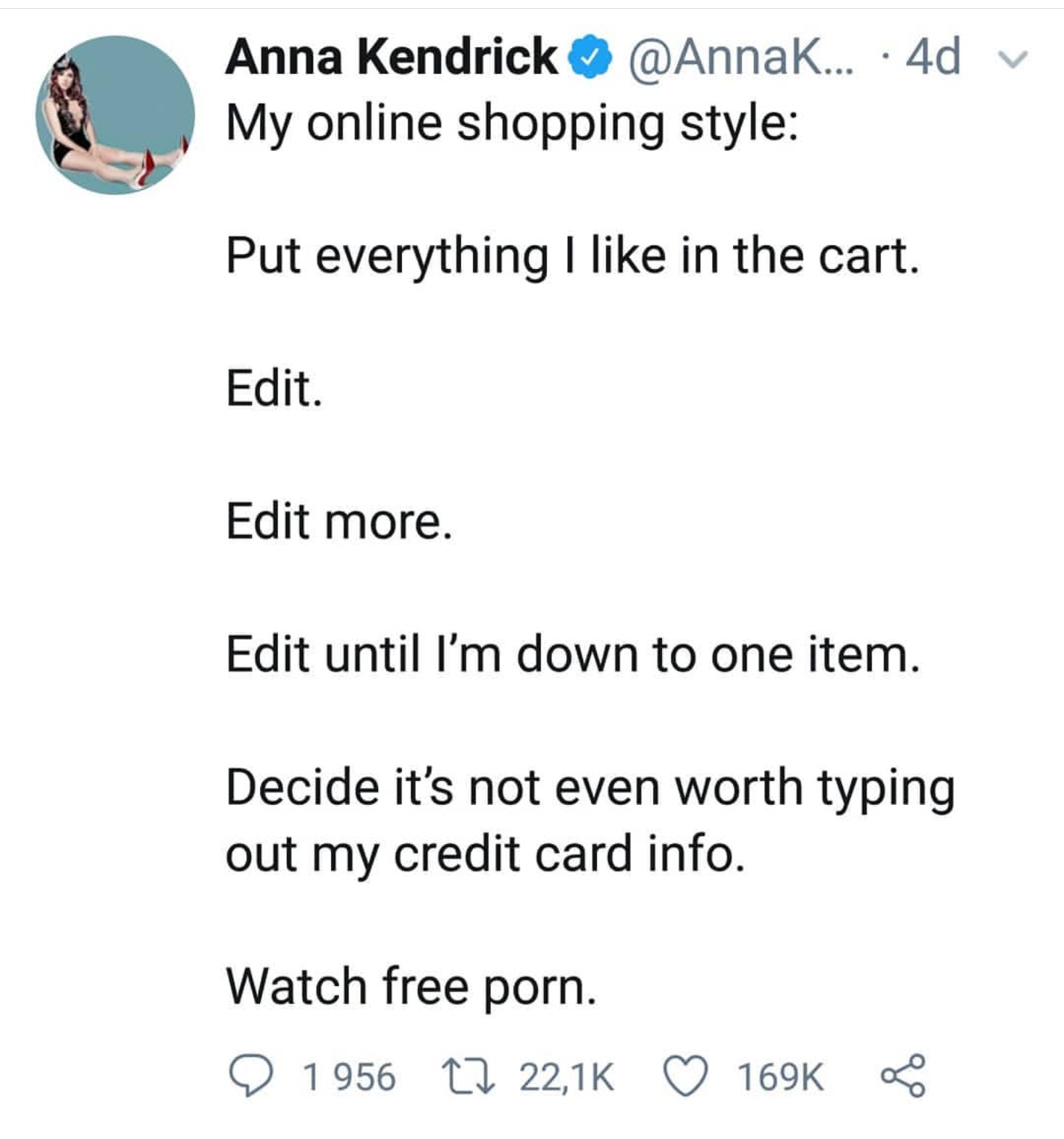Click the "out my credit card info." line
The image size is (1064, 1139).
click(485, 854)
